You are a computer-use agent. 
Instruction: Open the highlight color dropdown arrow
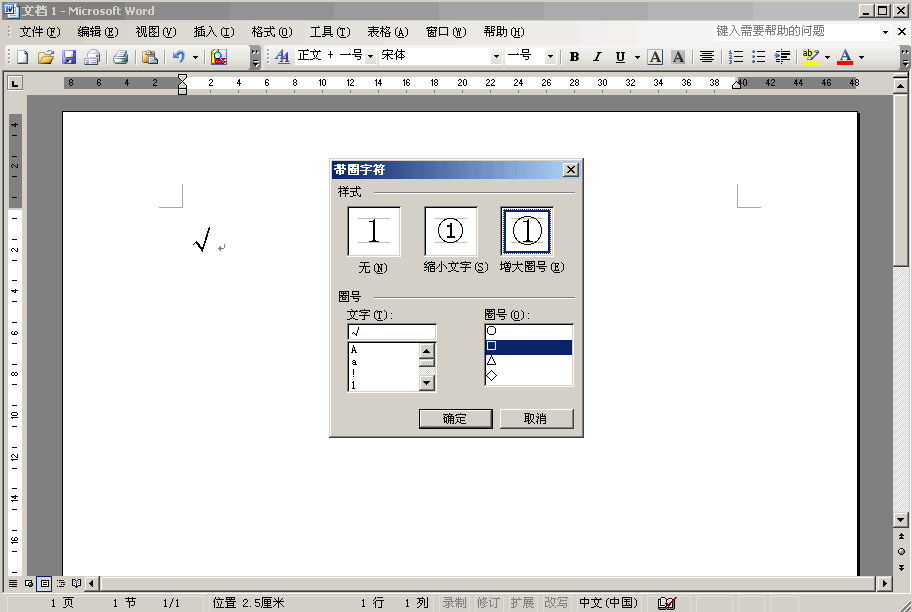(827, 57)
